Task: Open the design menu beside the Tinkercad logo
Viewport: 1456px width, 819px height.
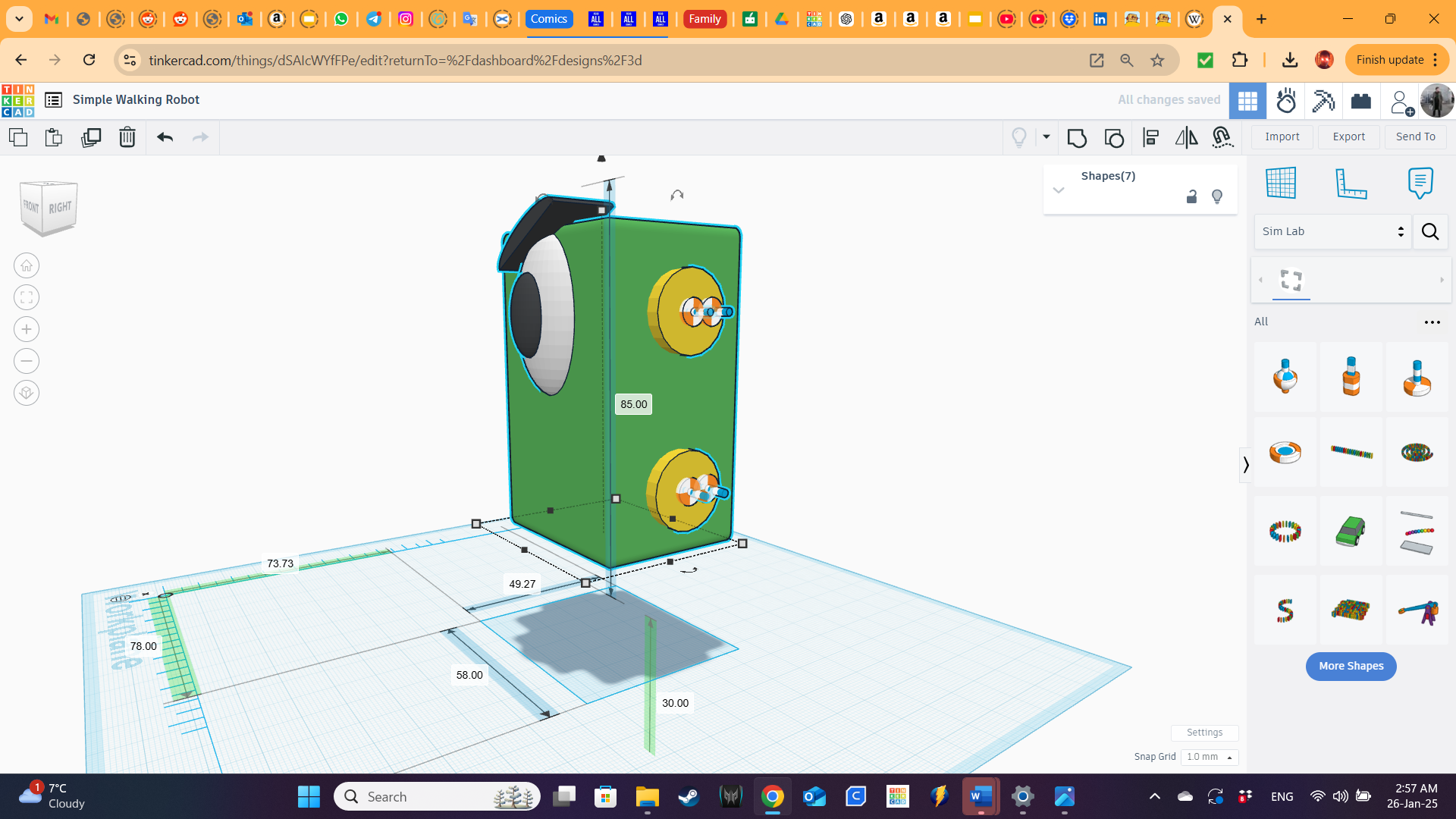Action: (x=53, y=99)
